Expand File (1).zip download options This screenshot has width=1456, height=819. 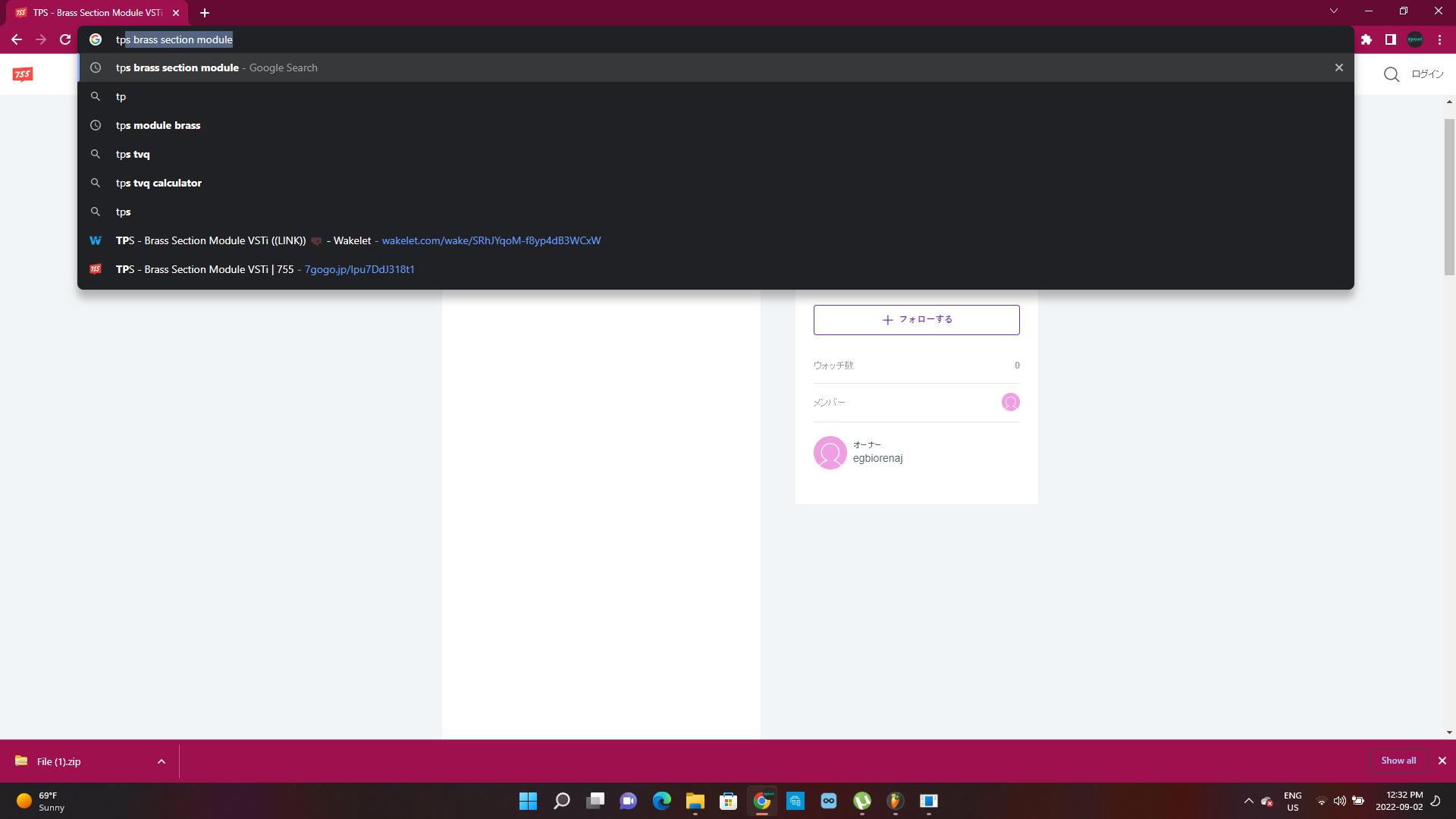pyautogui.click(x=161, y=761)
